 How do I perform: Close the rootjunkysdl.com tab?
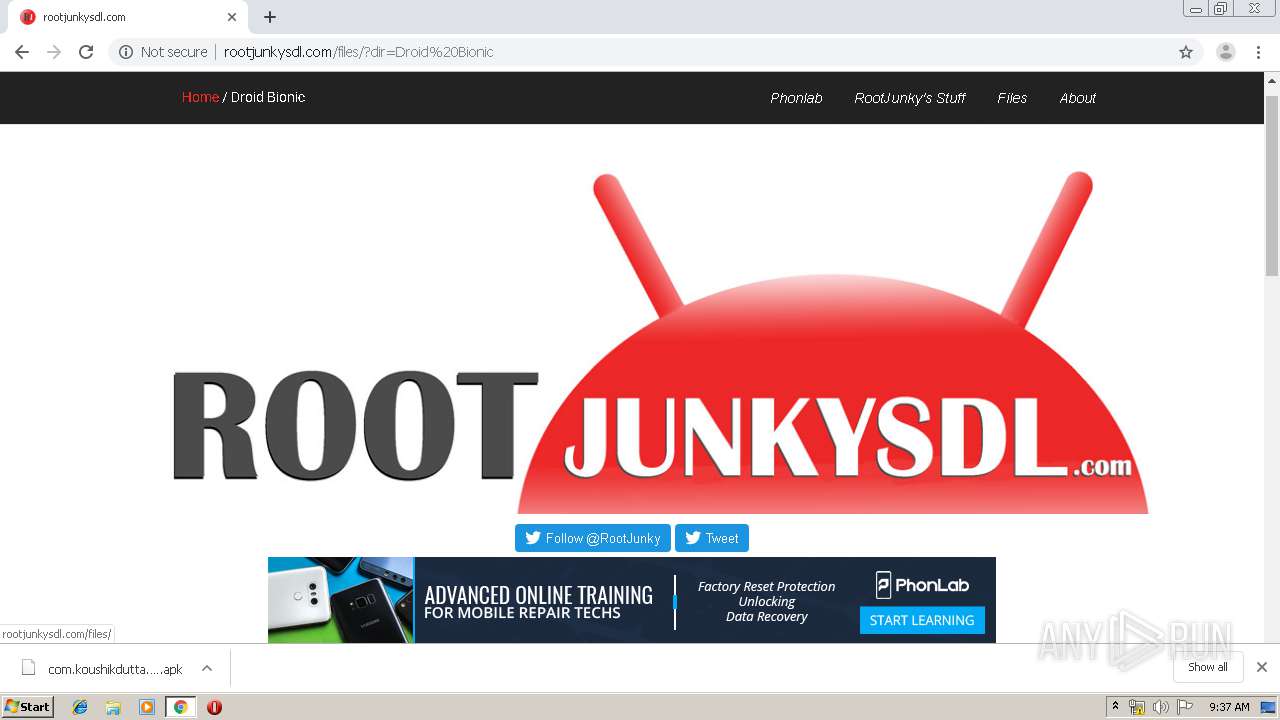232,17
